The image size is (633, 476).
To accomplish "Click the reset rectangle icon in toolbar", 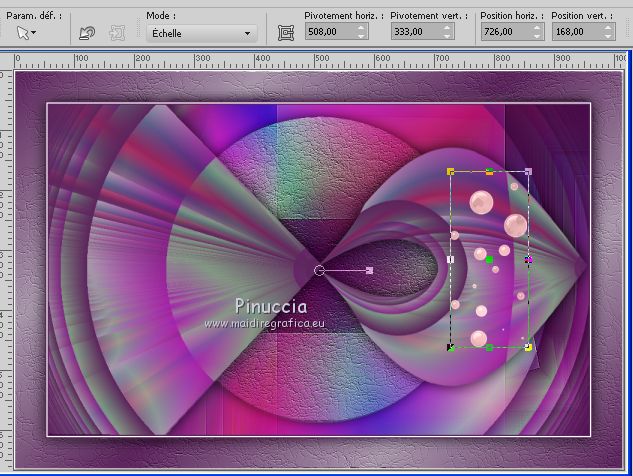I will pyautogui.click(x=87, y=33).
